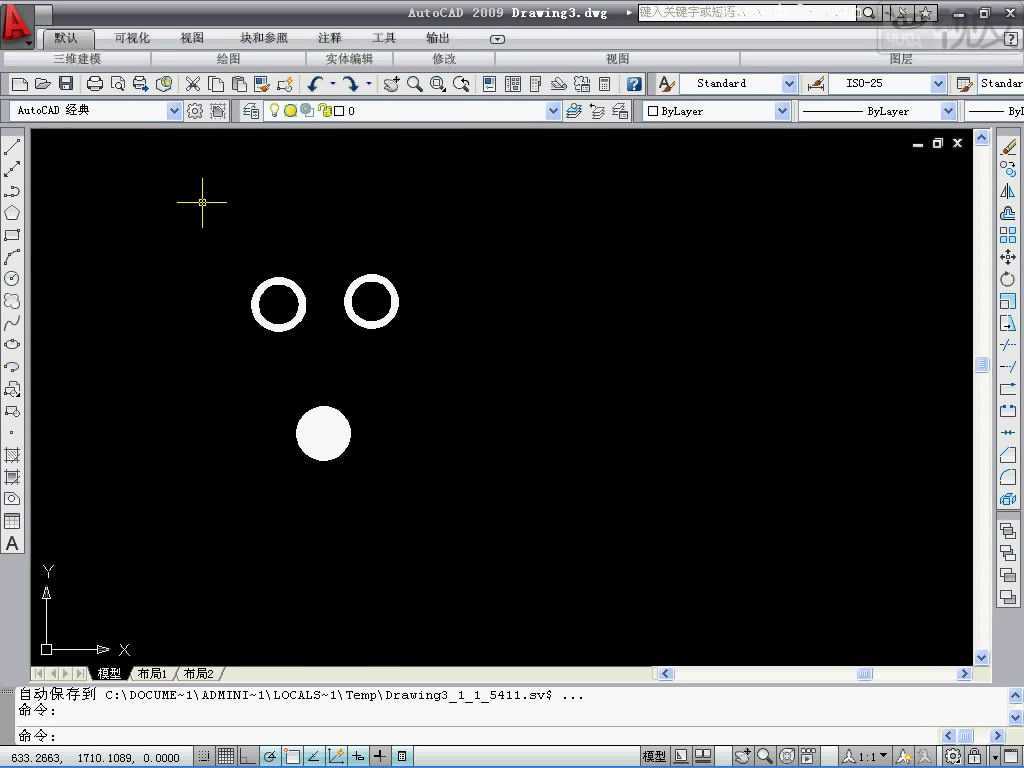
Task: Click the 模型 button in status bar
Action: tap(654, 756)
